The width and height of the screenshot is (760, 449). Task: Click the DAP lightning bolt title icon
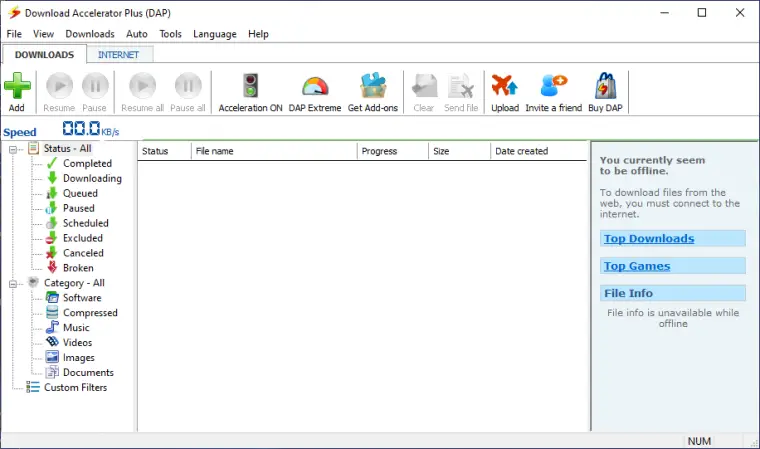[14, 13]
